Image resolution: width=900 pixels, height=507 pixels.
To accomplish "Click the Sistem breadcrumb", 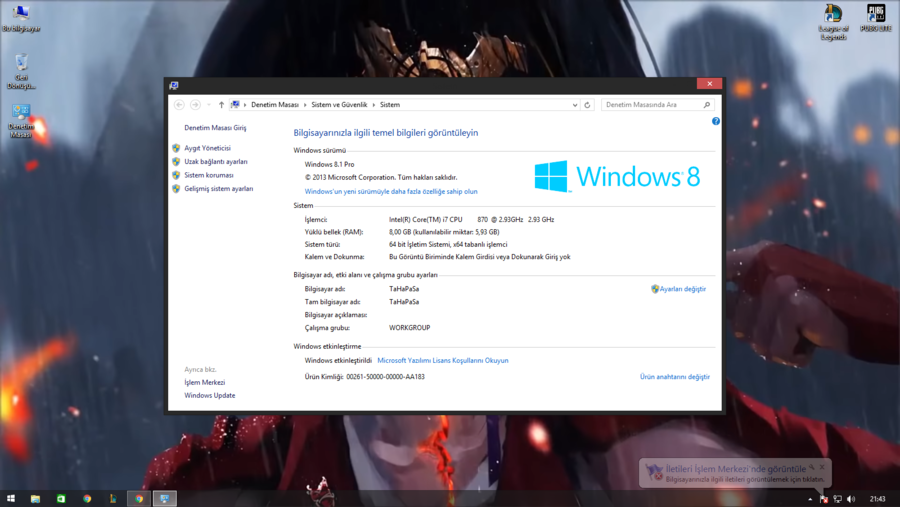I will (390, 105).
